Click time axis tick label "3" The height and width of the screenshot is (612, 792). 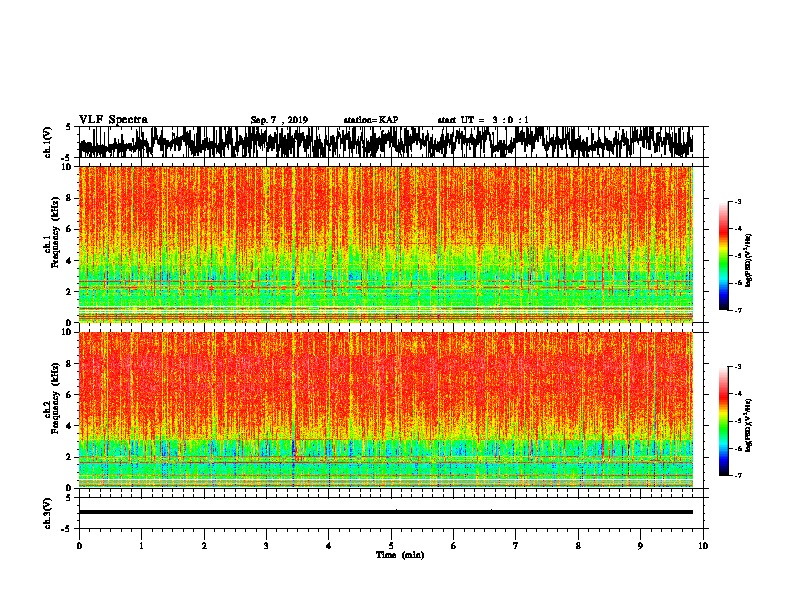click(x=266, y=546)
